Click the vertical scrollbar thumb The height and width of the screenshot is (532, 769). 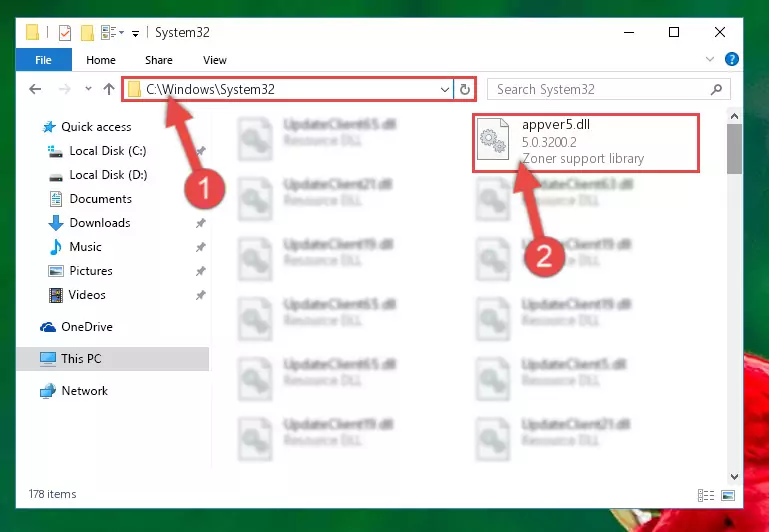(x=734, y=149)
